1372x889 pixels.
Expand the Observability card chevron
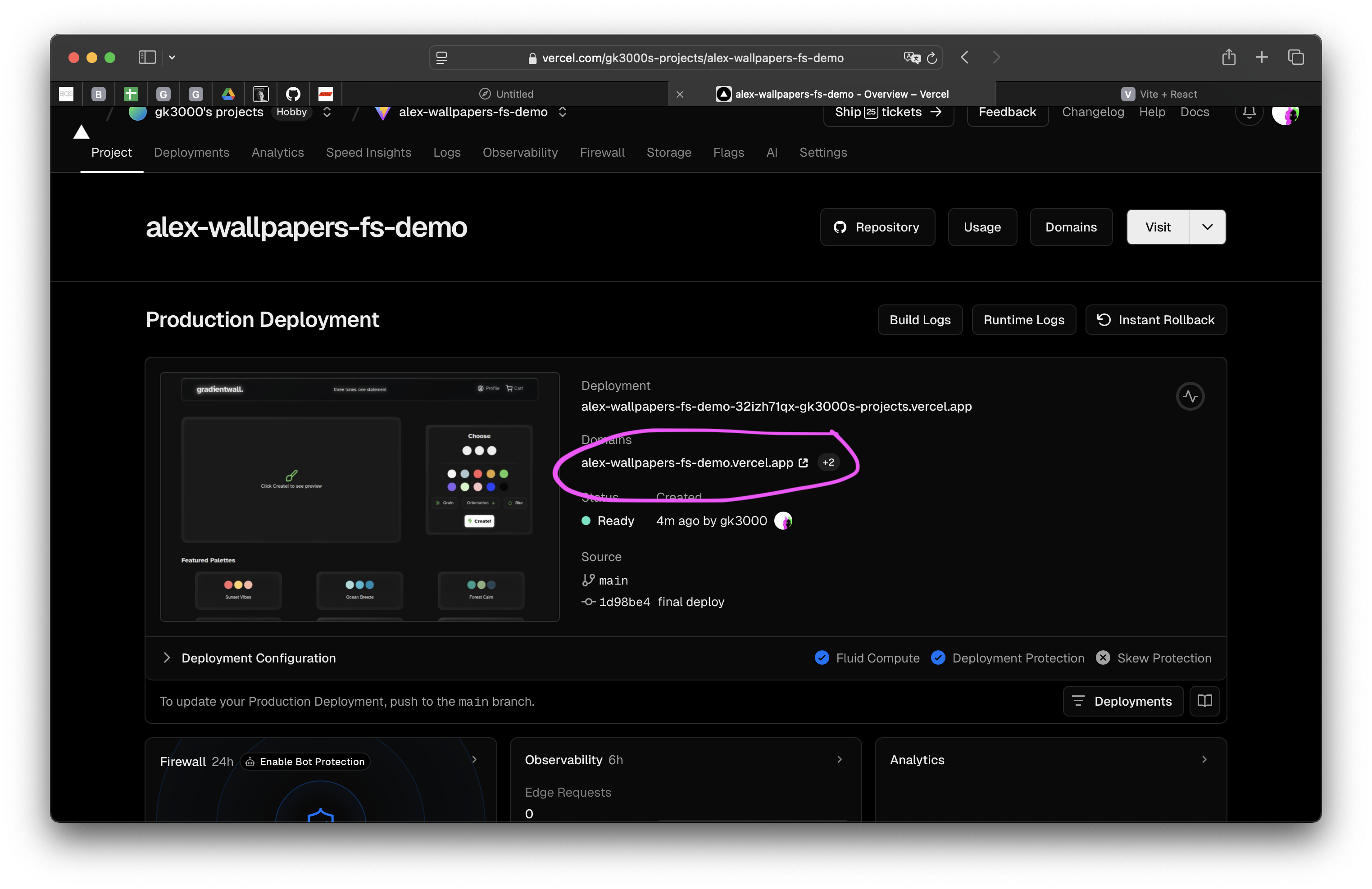pyautogui.click(x=839, y=759)
